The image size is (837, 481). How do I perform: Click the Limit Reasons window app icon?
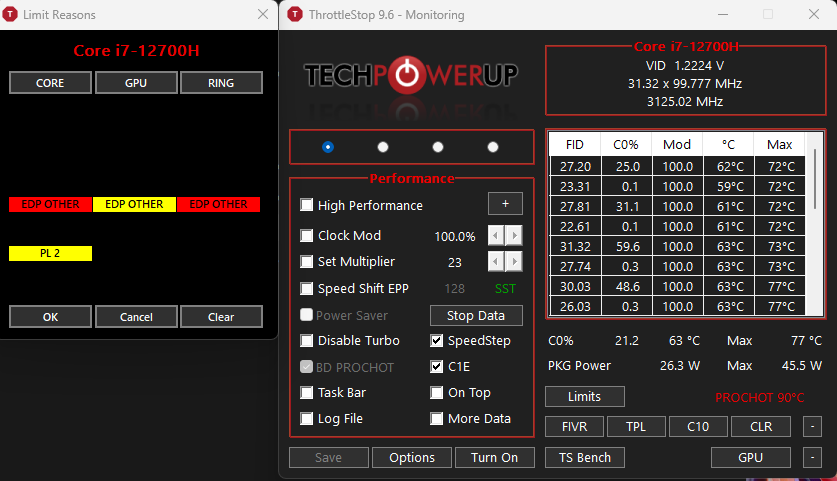10,14
